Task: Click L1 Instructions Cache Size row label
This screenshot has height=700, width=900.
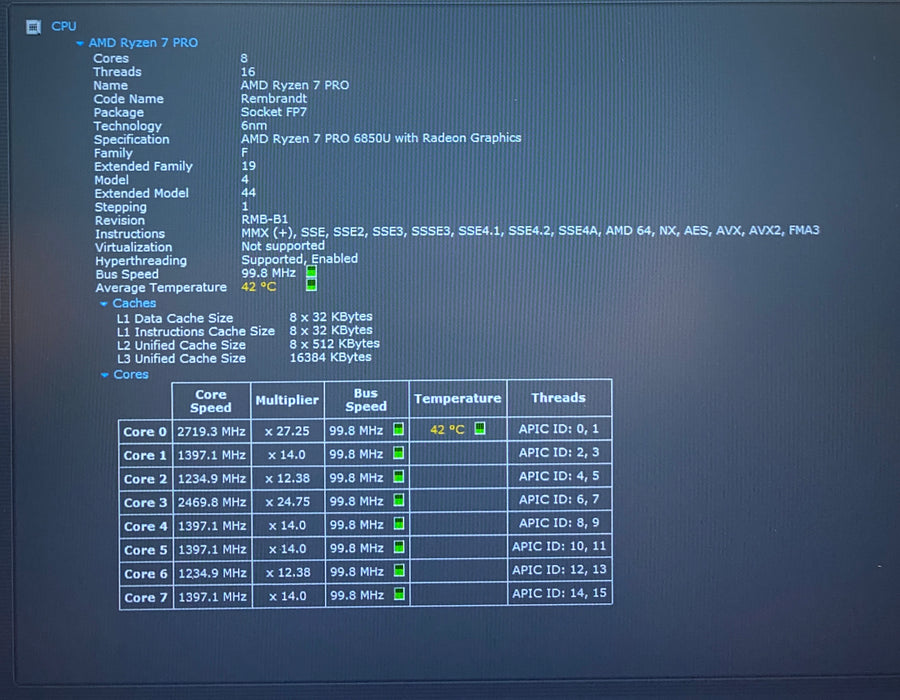Action: [196, 332]
